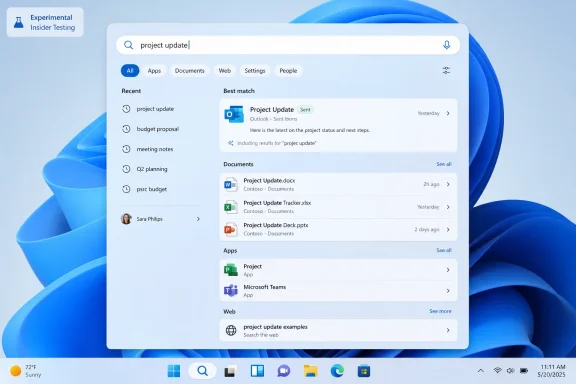Expand the Project app result chevron
This screenshot has height=384, width=576.
[x=448, y=270]
